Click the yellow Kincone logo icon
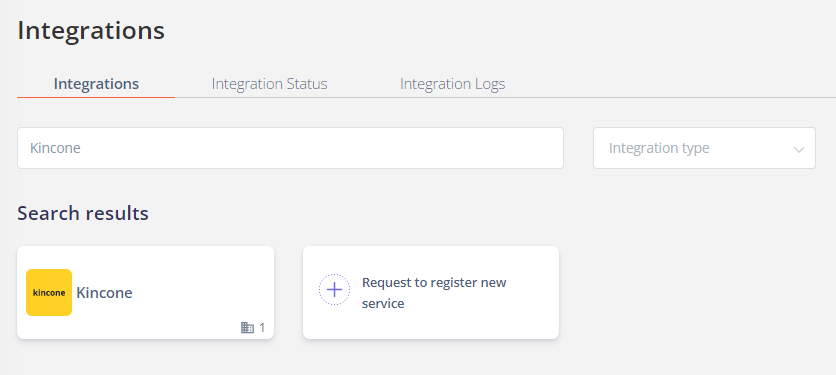 tap(49, 292)
